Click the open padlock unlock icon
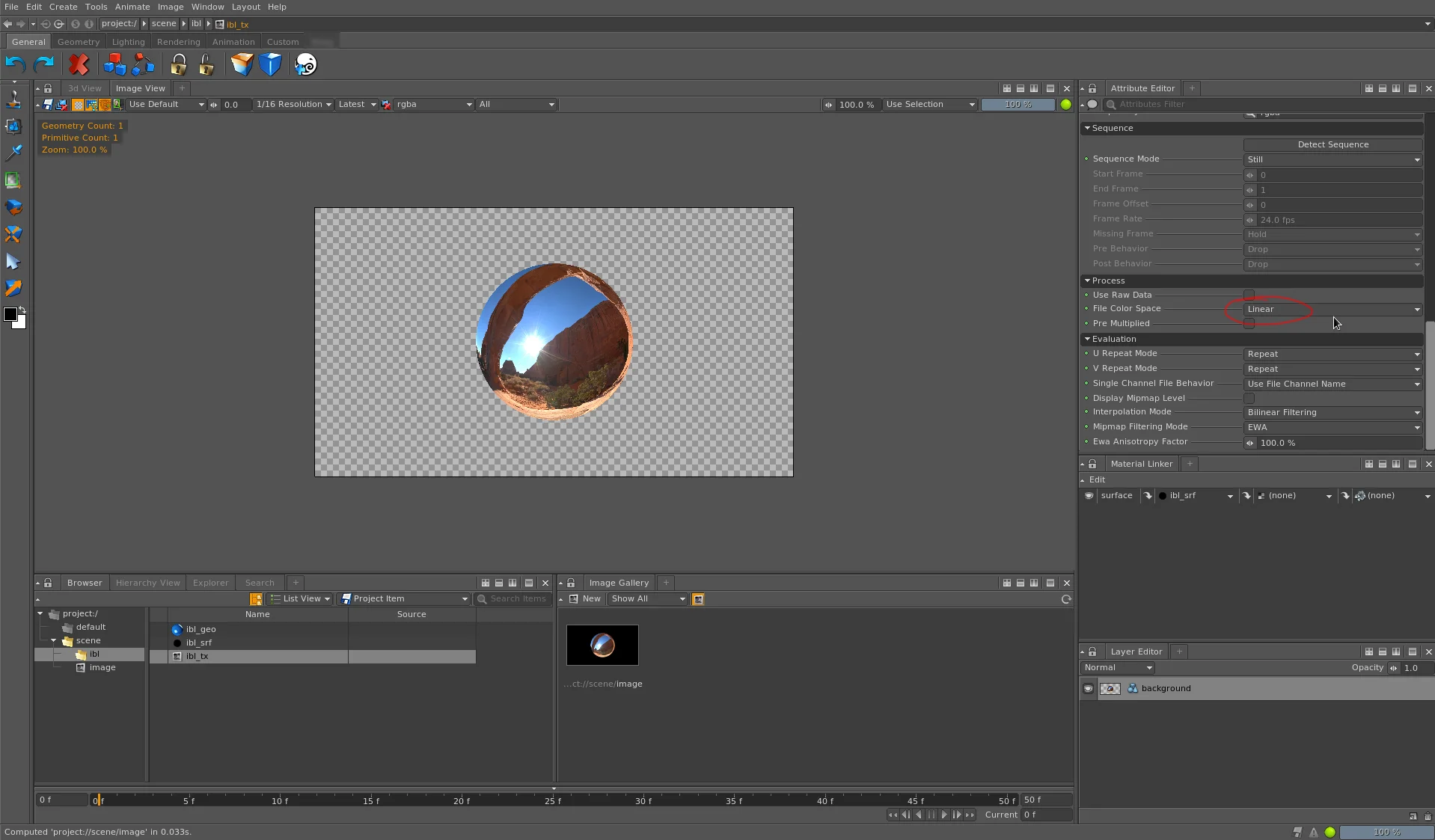The image size is (1435, 840). click(206, 64)
